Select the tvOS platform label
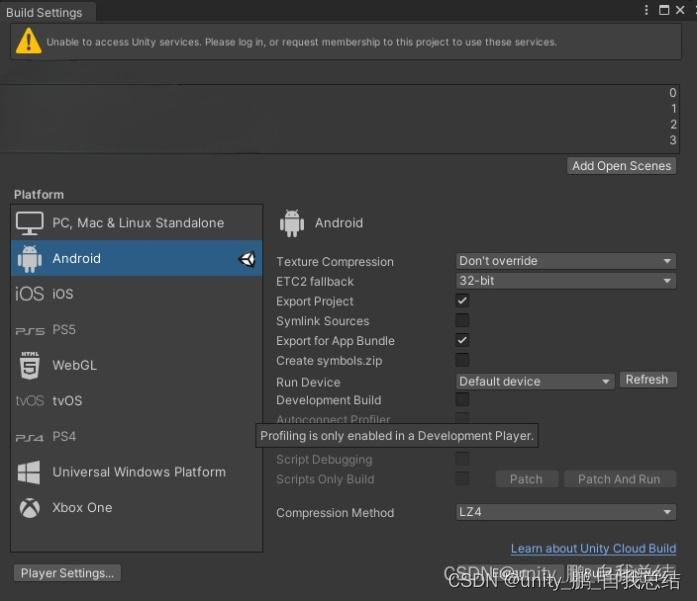This screenshot has width=697, height=601. 67,401
